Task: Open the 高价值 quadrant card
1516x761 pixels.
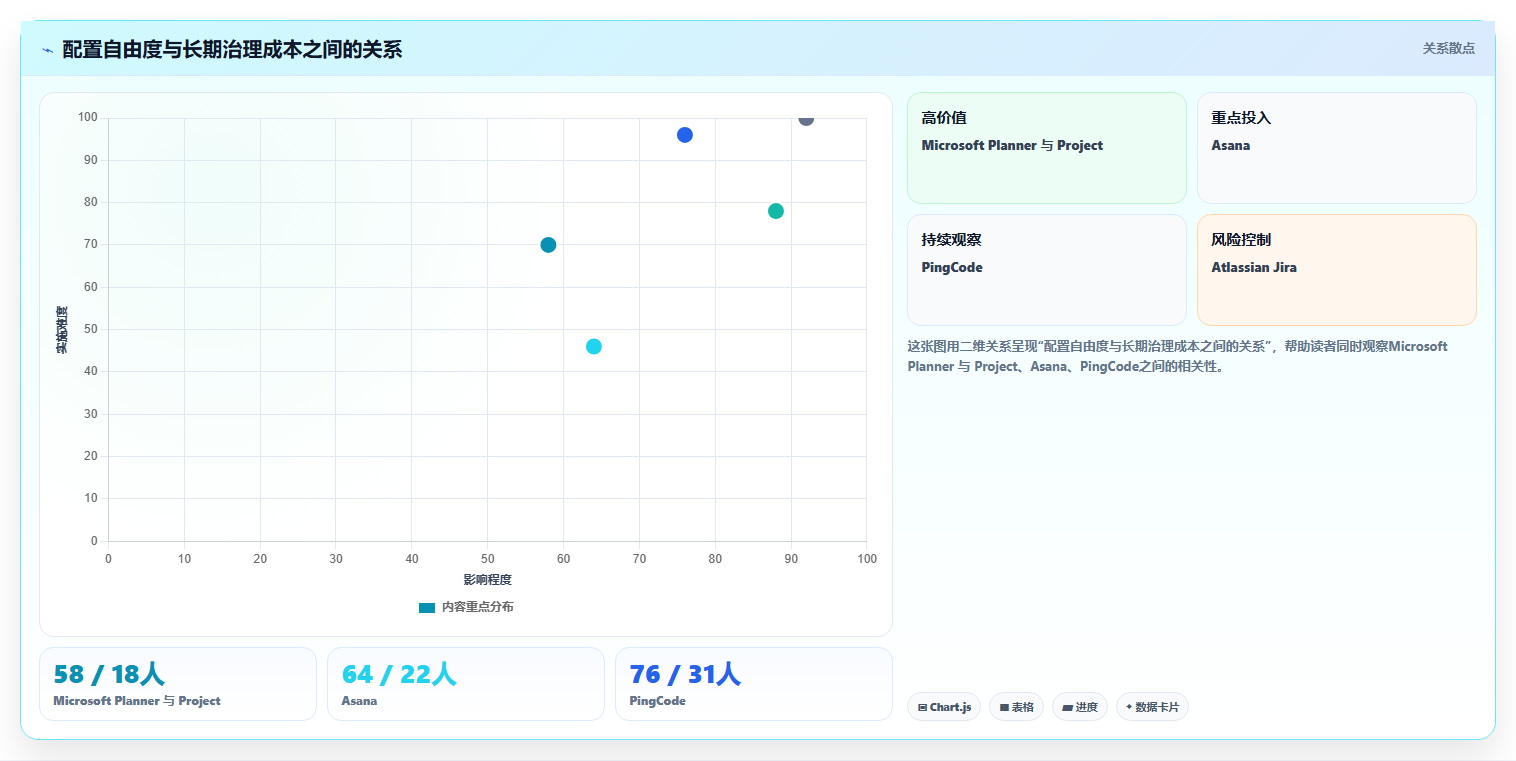Action: coord(1046,148)
